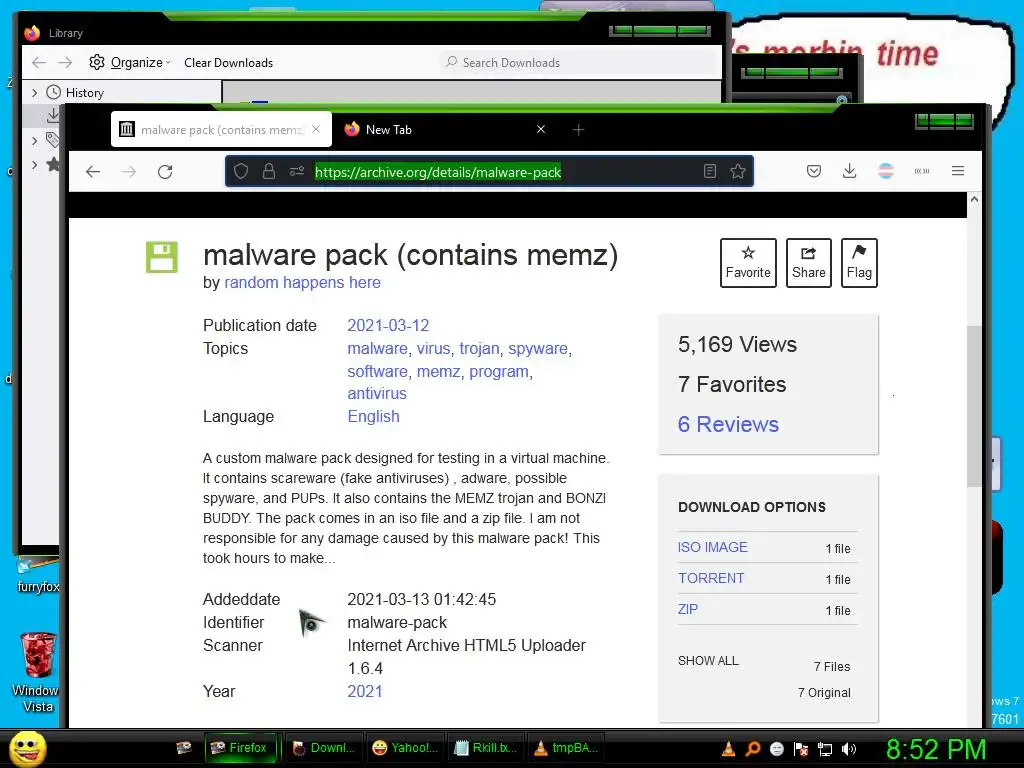Screen dimensions: 1024x768
Task: Click the extension icon next to the menu button
Action: click(921, 171)
